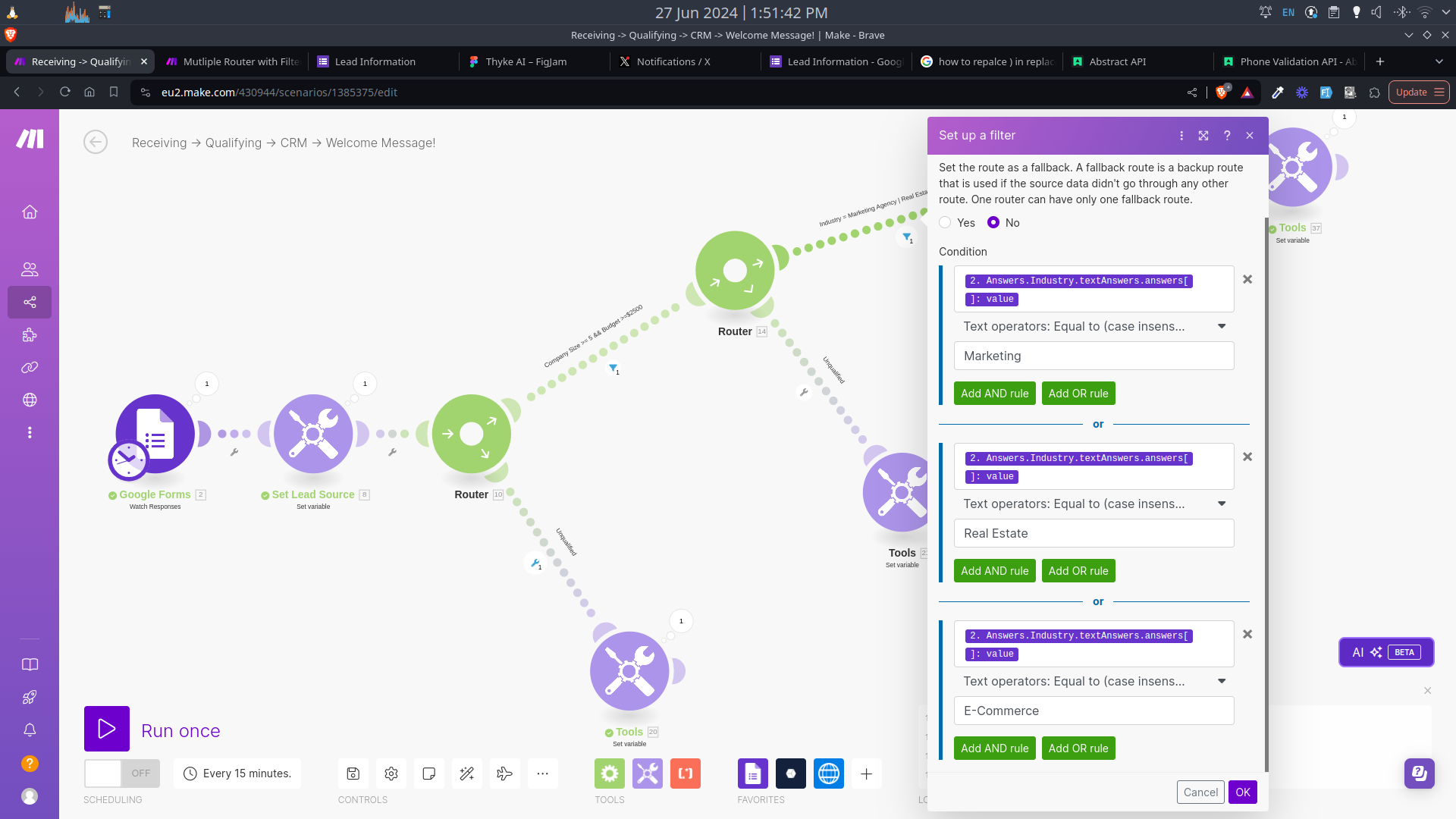1456x819 pixels.
Task: Click the auto-align wand icon in controls
Action: [x=466, y=773]
